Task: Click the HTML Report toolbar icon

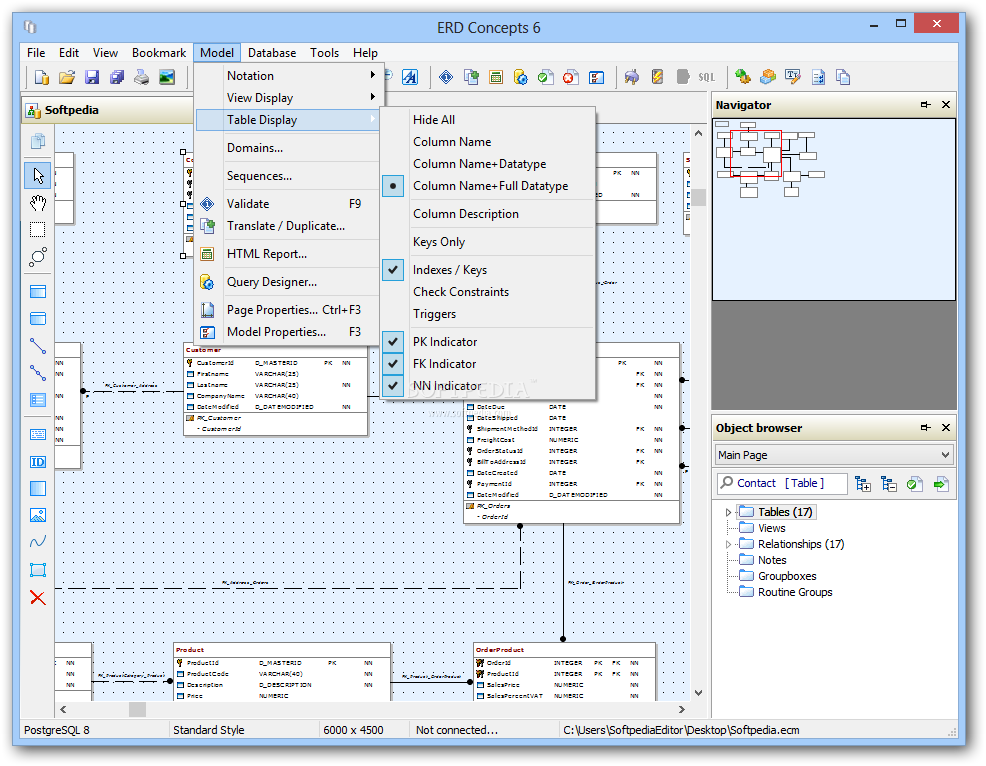Action: [496, 77]
